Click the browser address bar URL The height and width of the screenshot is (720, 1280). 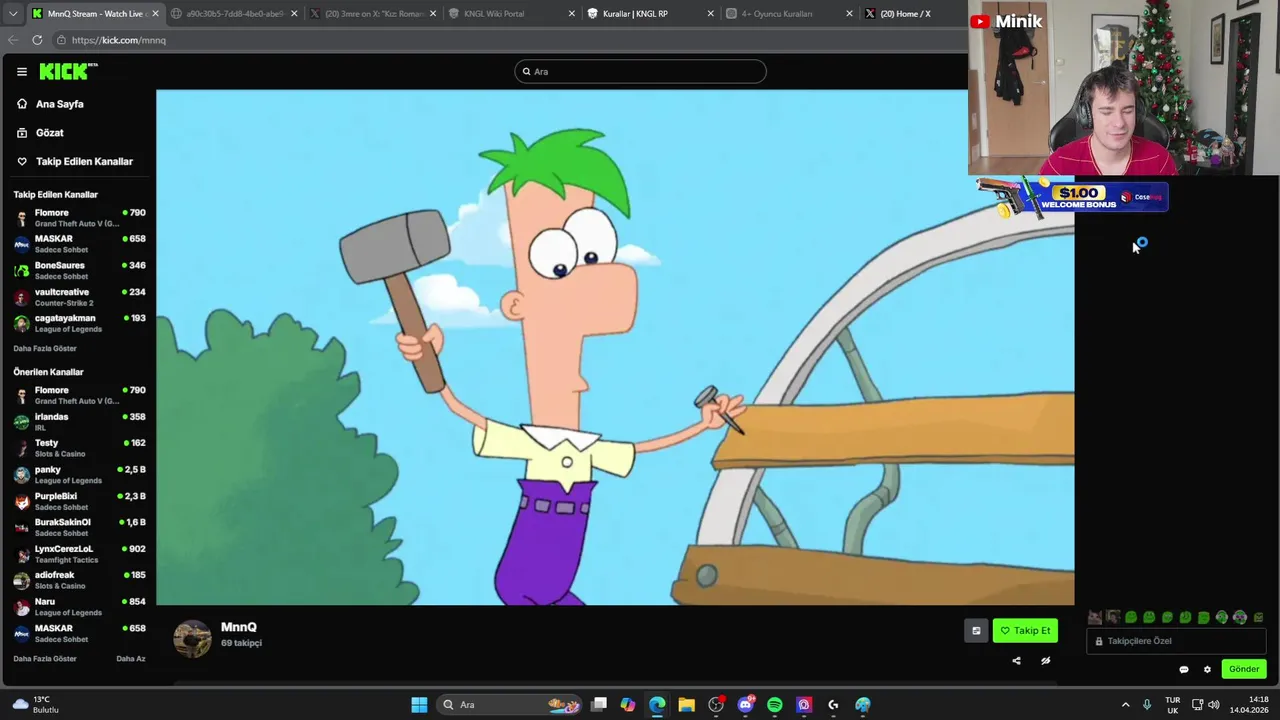pyautogui.click(x=119, y=40)
